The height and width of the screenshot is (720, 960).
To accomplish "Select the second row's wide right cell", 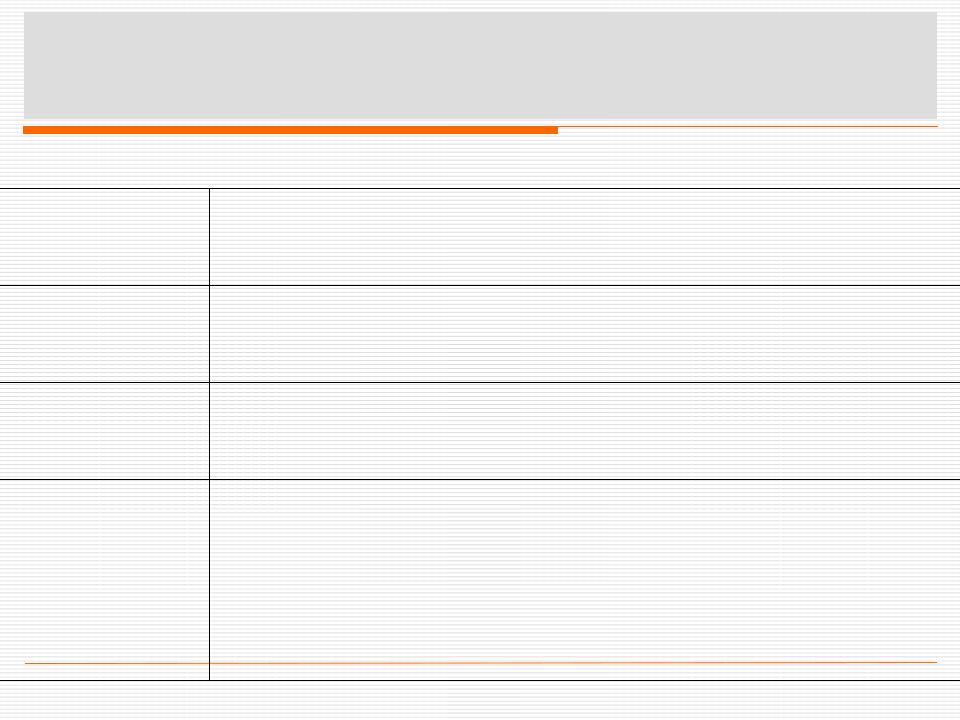I will coord(585,334).
